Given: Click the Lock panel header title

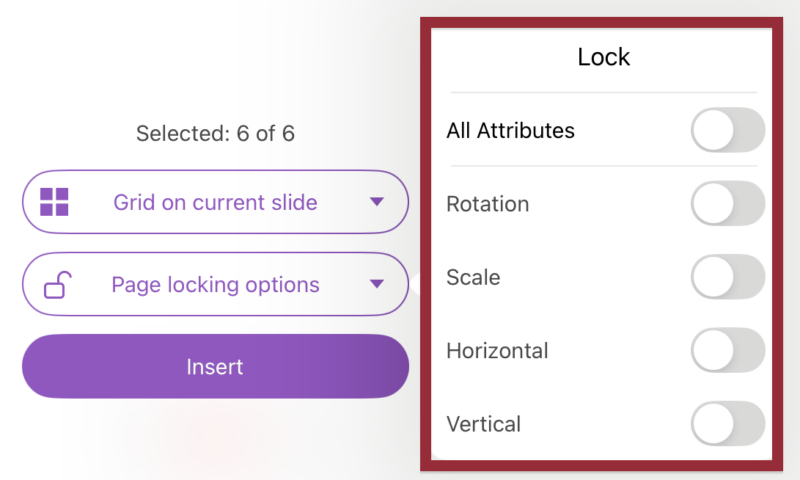Looking at the screenshot, I should coord(604,57).
